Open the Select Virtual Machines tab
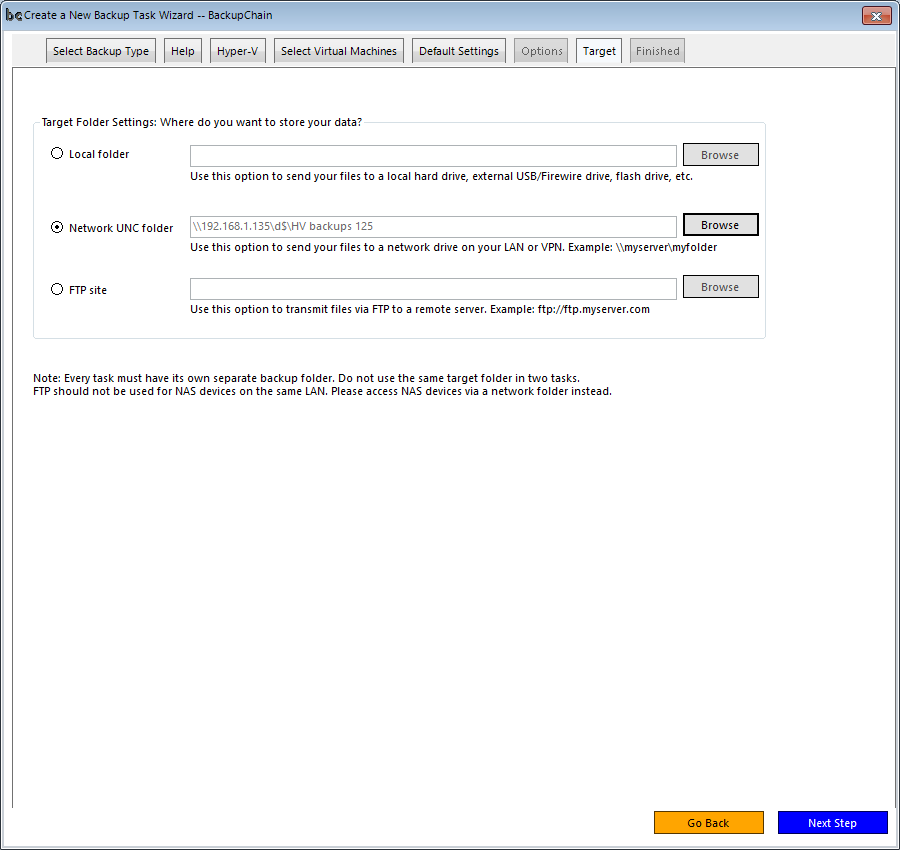The image size is (900, 850). point(338,50)
